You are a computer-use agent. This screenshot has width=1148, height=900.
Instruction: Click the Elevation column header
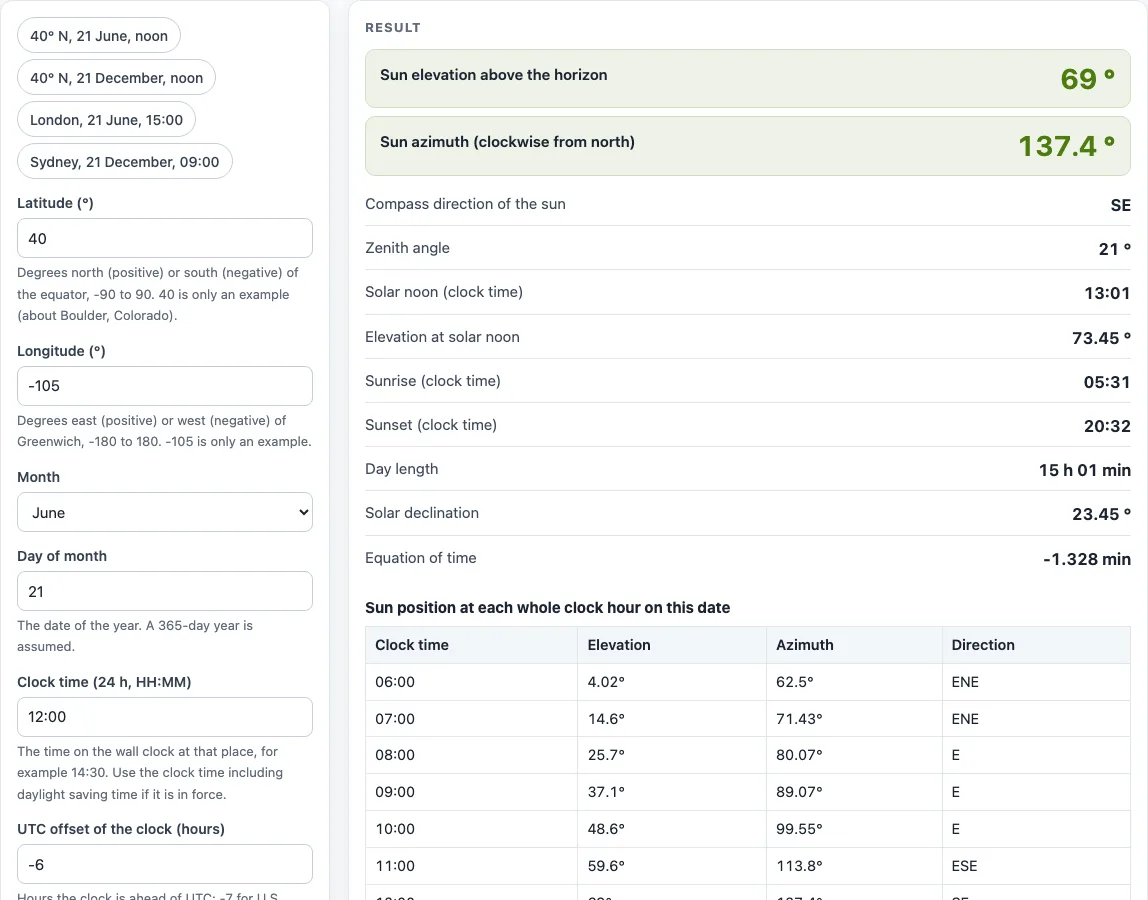point(672,645)
